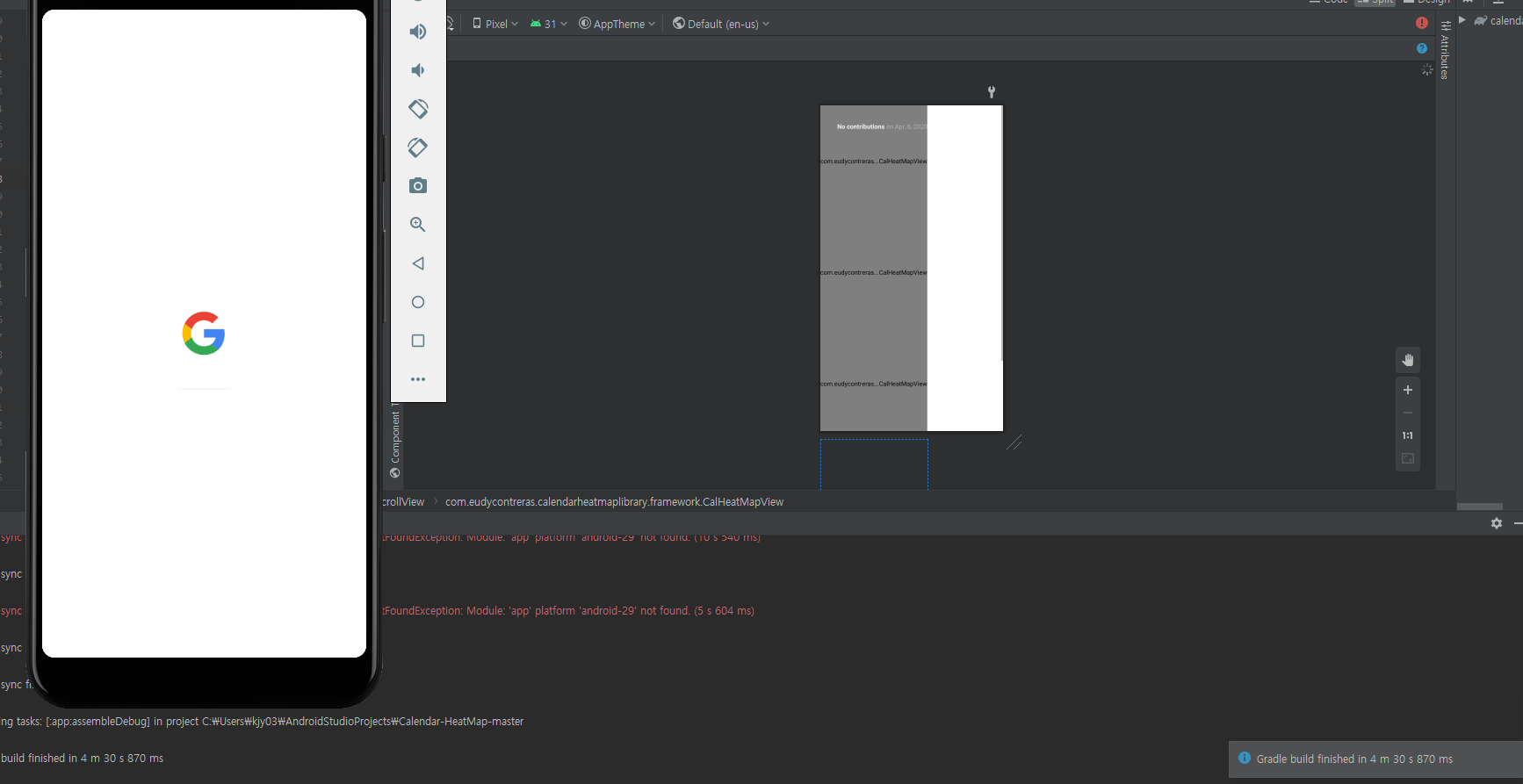Screen dimensions: 1523x784
Task: Take an emulator screenshot with the camera icon
Action: [418, 185]
